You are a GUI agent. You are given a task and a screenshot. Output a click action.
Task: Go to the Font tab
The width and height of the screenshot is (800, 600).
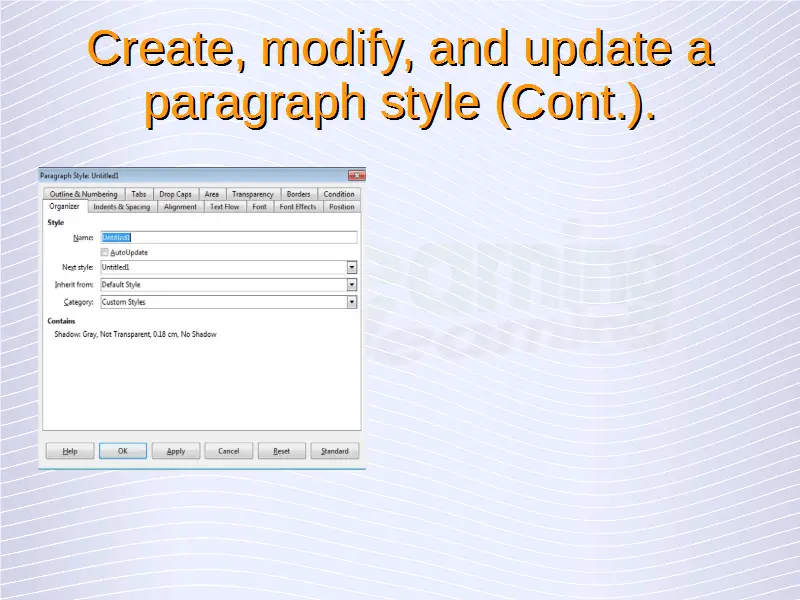tap(259, 207)
